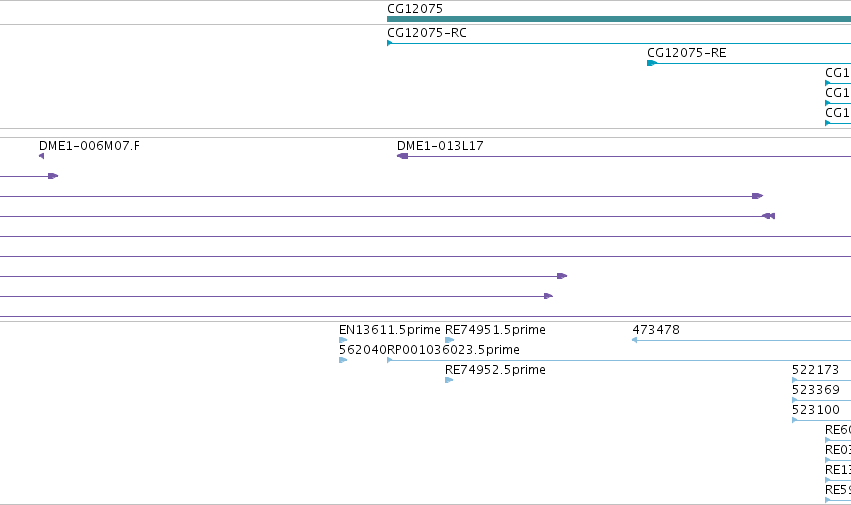Click the 523369 feature start arrow

click(795, 400)
